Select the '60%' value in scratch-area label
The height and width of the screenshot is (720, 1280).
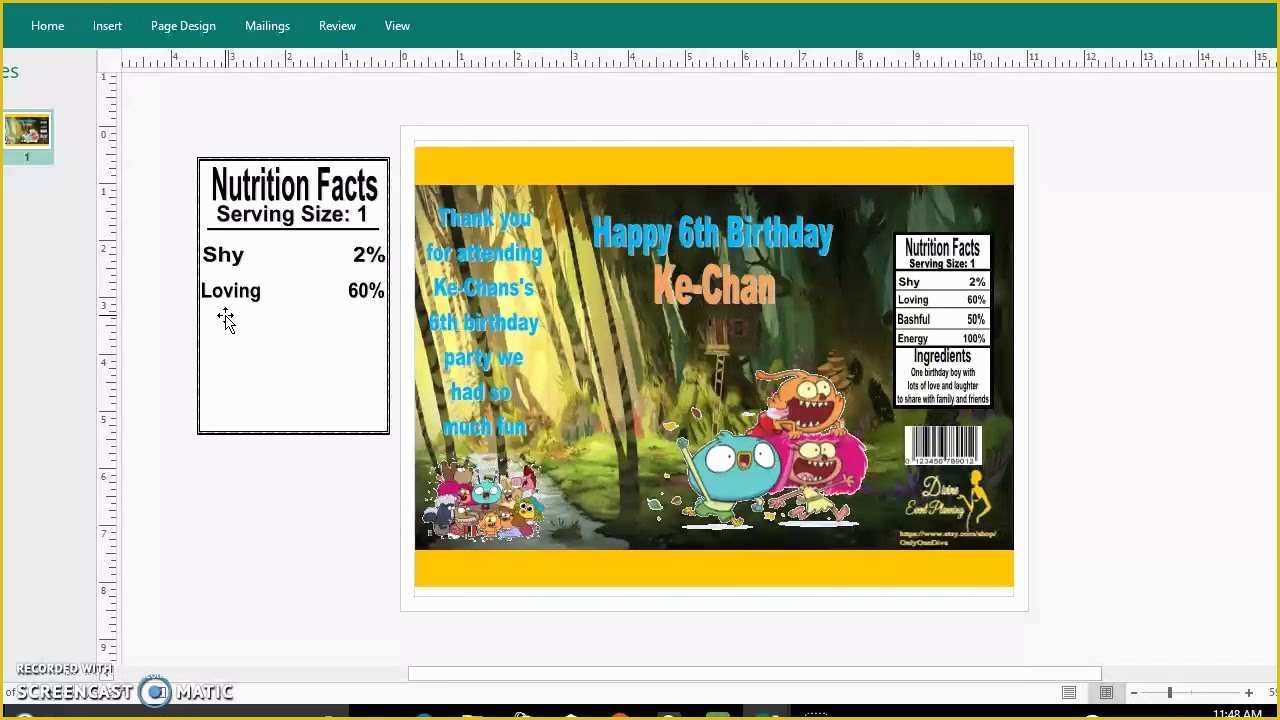click(366, 291)
